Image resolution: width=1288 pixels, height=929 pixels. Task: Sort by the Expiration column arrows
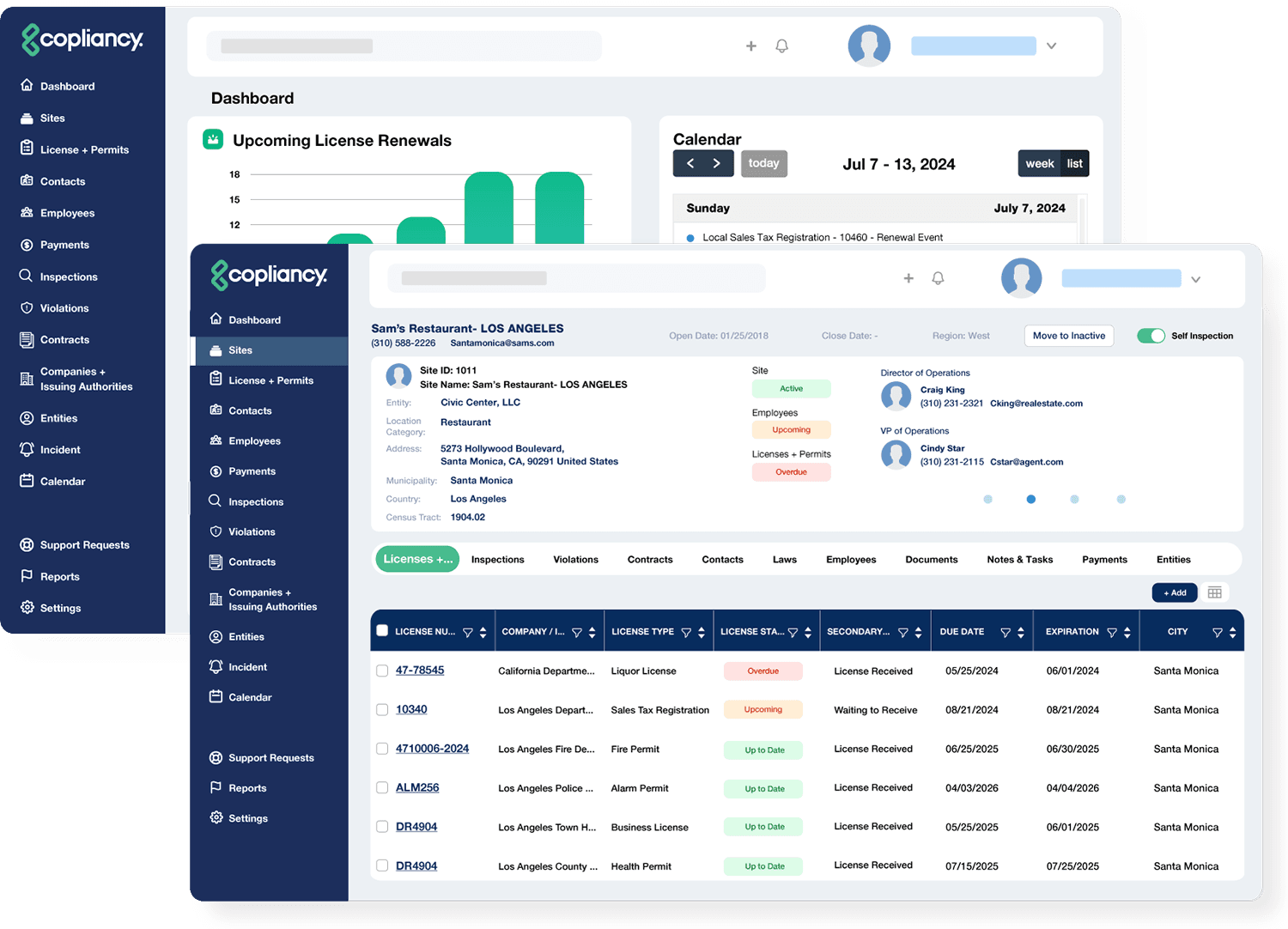click(x=1127, y=633)
